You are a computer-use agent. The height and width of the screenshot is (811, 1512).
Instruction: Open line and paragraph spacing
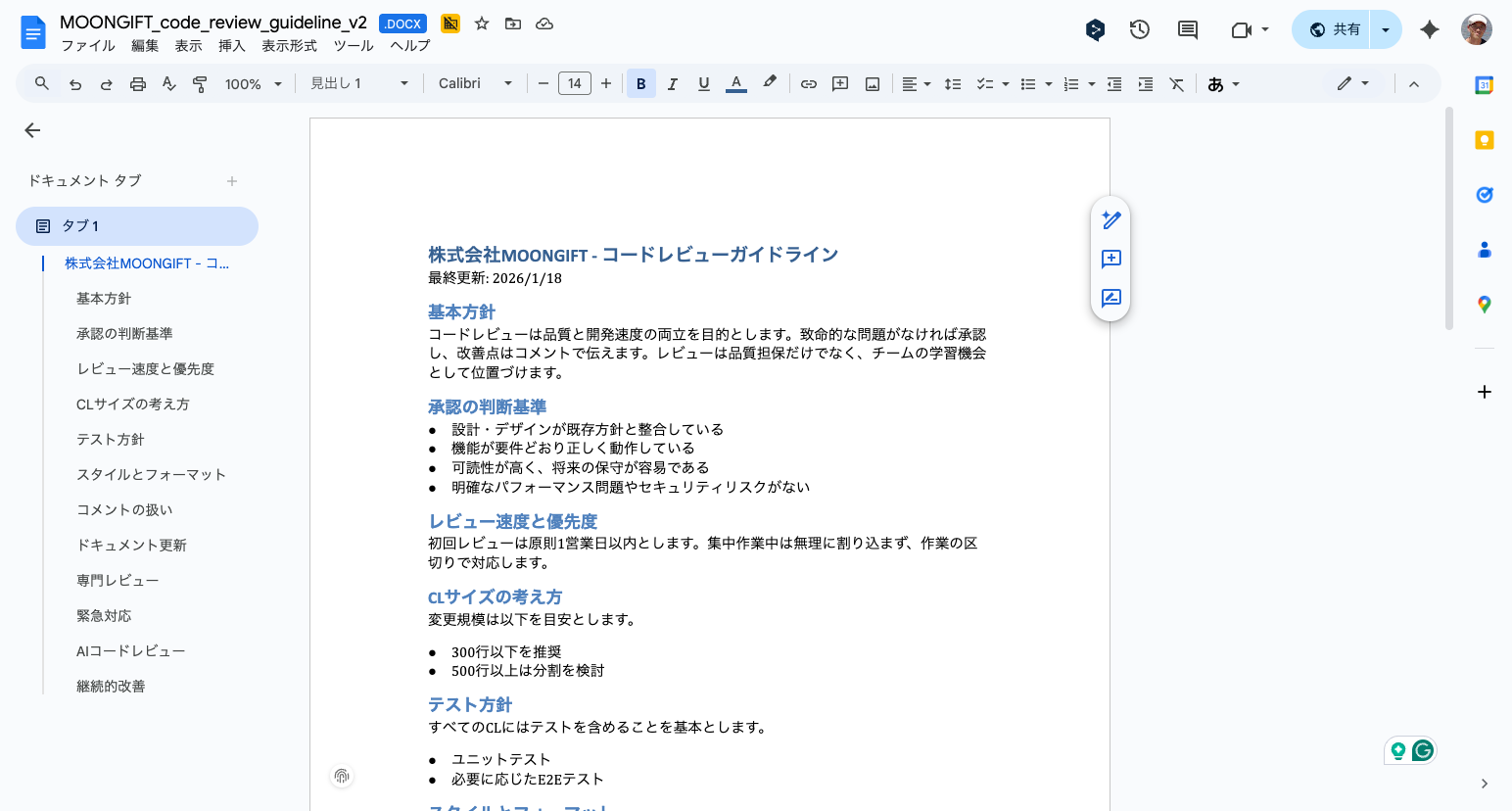[952, 84]
